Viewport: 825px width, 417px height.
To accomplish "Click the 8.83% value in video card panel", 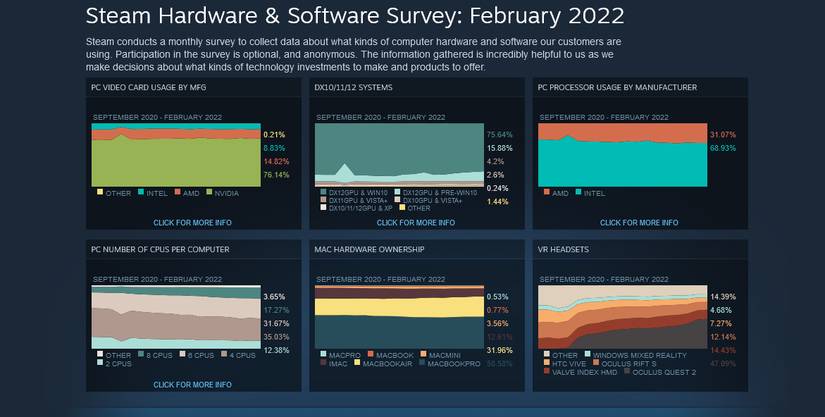I will click(x=274, y=148).
